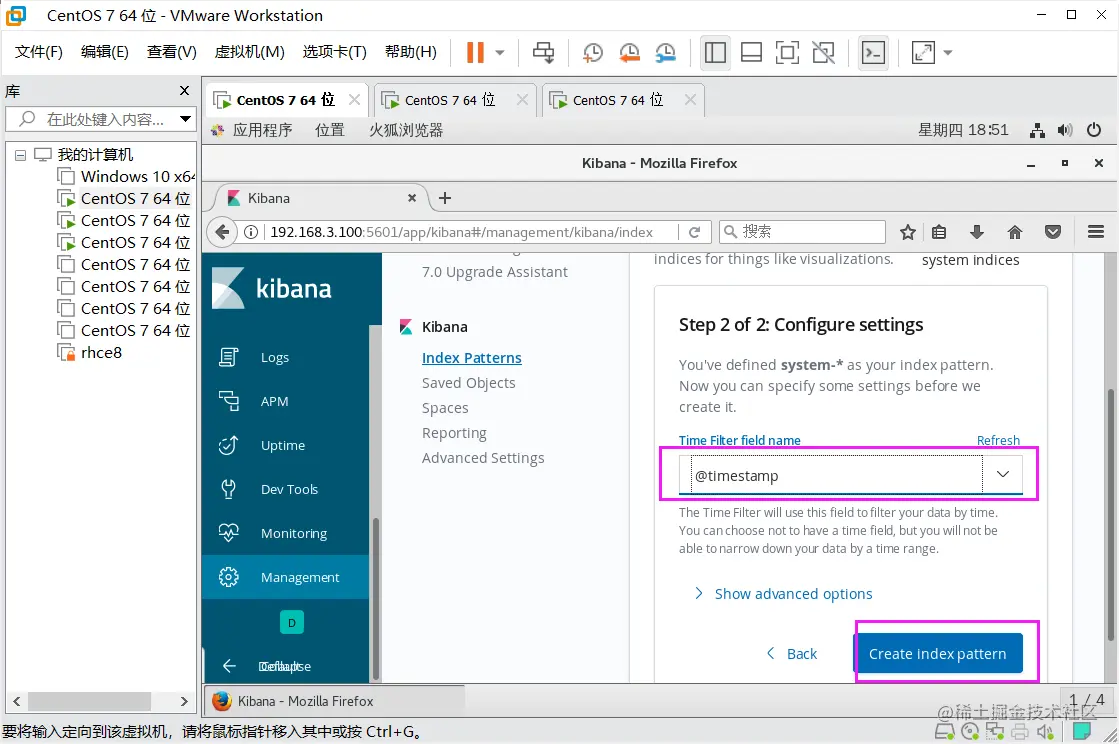This screenshot has width=1119, height=744.
Task: Click CentOS network status icon
Action: [1037, 130]
